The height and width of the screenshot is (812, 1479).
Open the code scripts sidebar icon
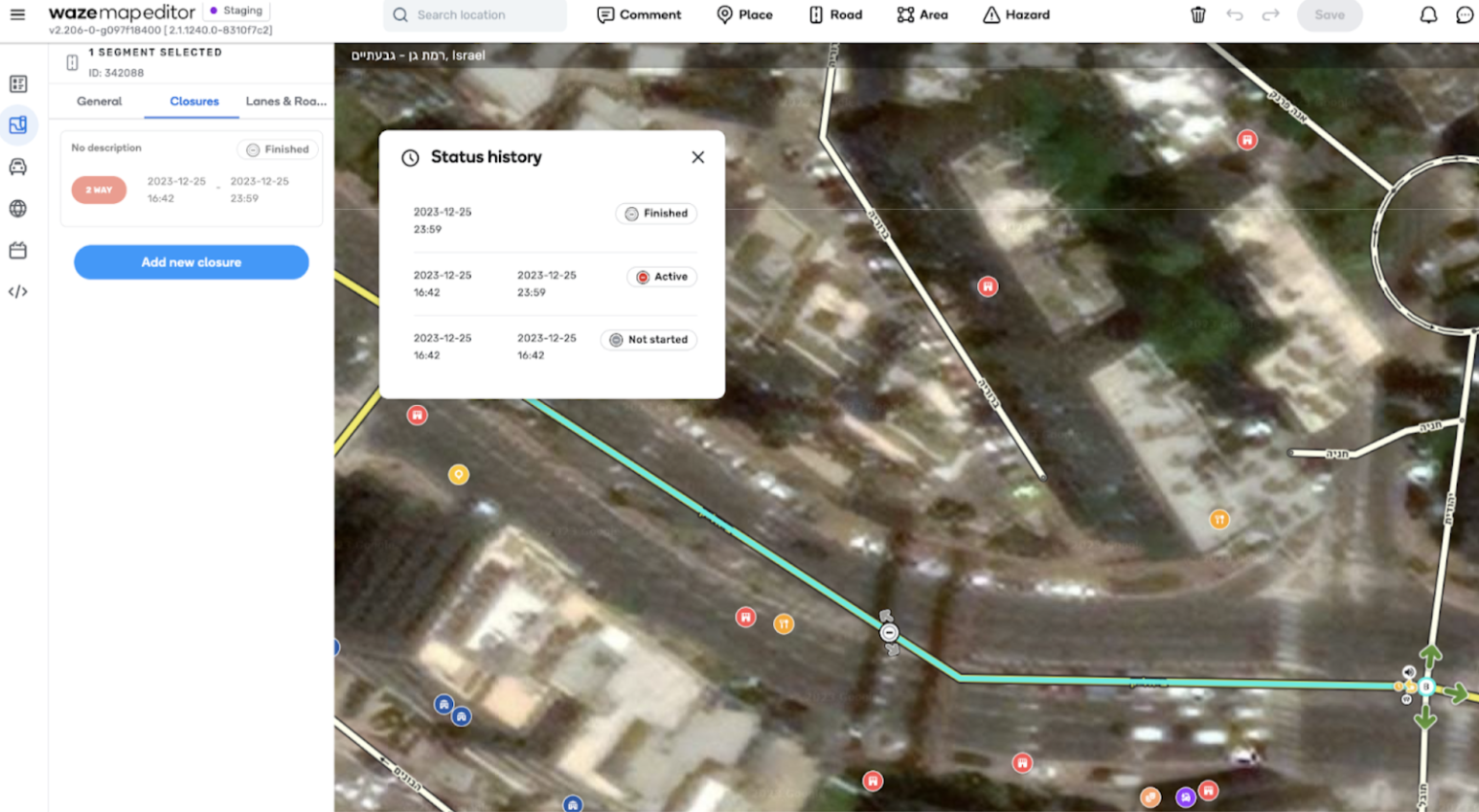pyautogui.click(x=18, y=292)
